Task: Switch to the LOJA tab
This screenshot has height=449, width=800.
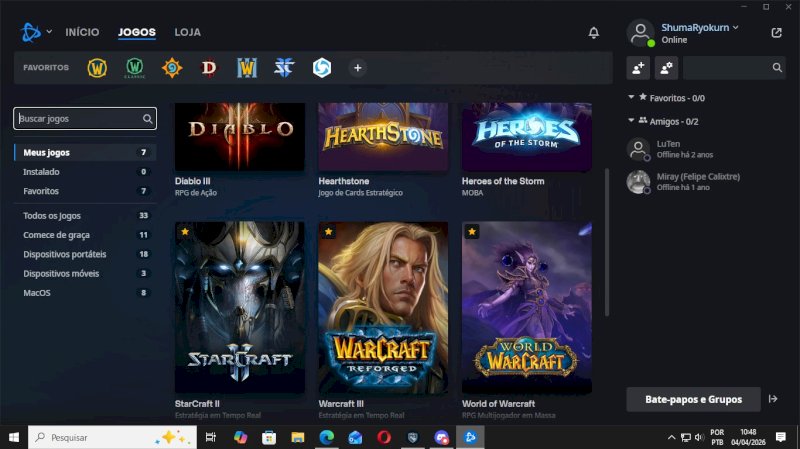Action: (x=187, y=32)
